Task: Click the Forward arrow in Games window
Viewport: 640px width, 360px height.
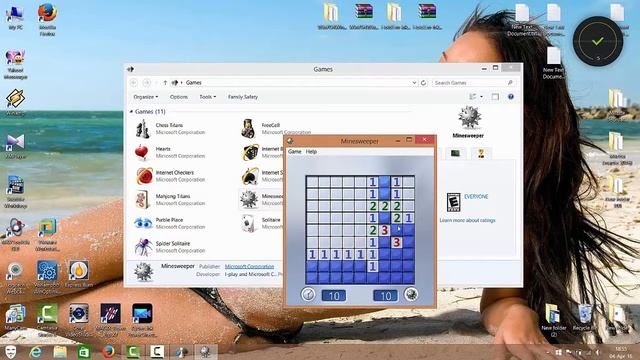Action: point(147,82)
